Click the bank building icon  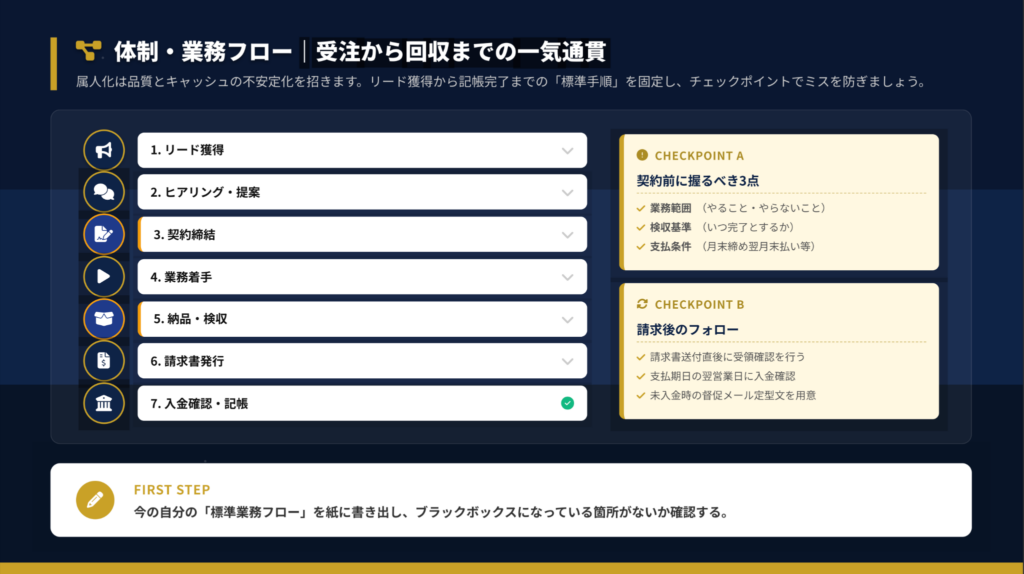104,403
